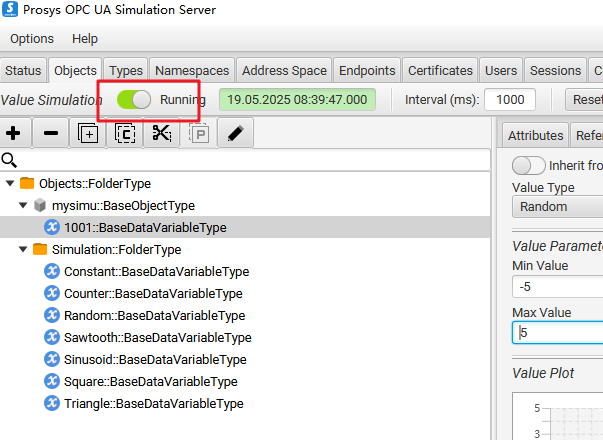The image size is (603, 440).
Task: Select Random::BaseDataVariableType row
Action: (245, 315)
